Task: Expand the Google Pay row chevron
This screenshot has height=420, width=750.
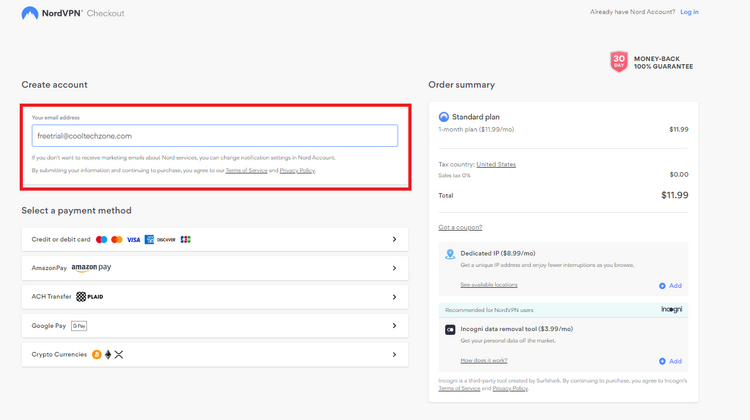Action: point(394,326)
